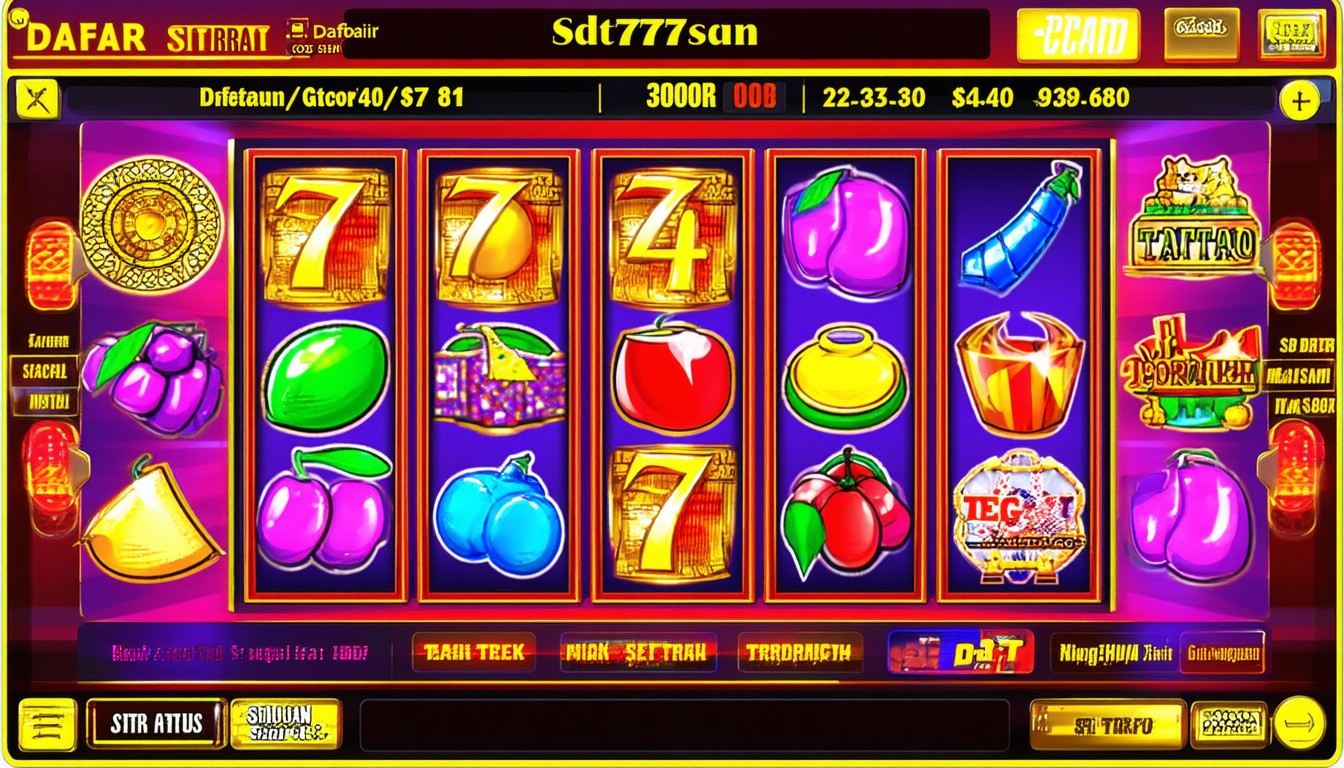Image resolution: width=1344 pixels, height=768 pixels.
Task: Open the hamburger menu icon at bottom left
Action: (47, 724)
